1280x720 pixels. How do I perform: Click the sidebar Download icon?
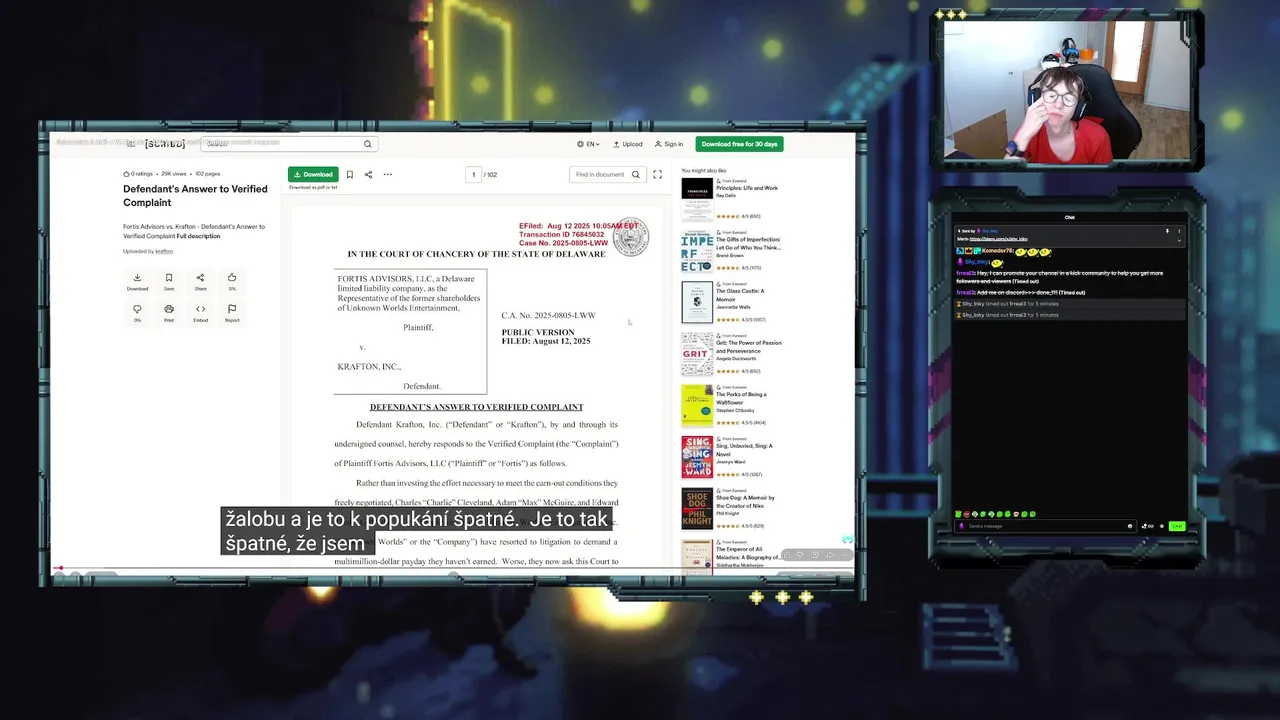pos(137,281)
